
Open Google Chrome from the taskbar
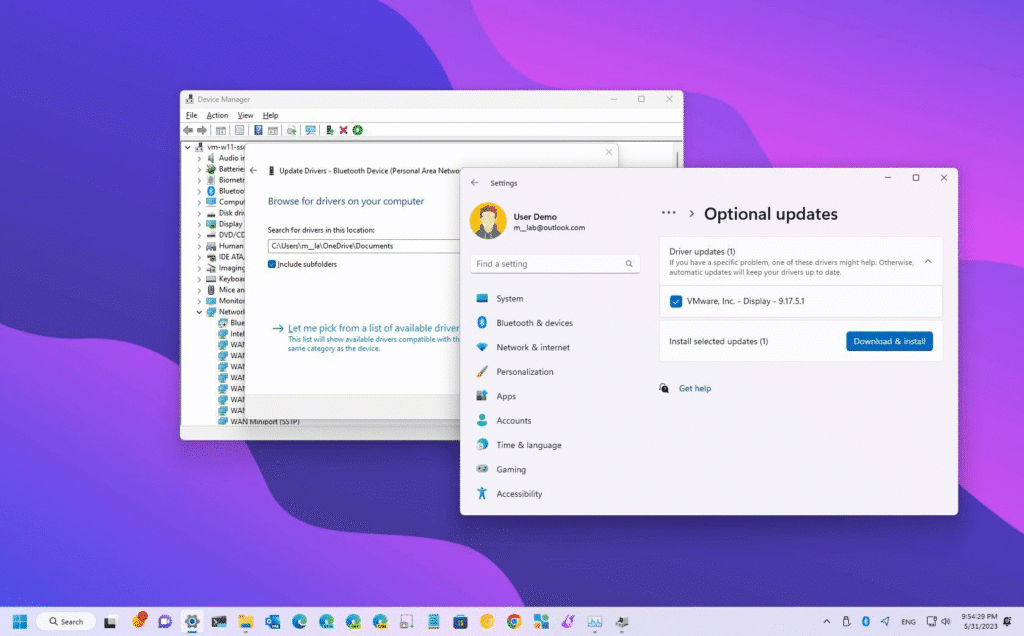point(514,621)
